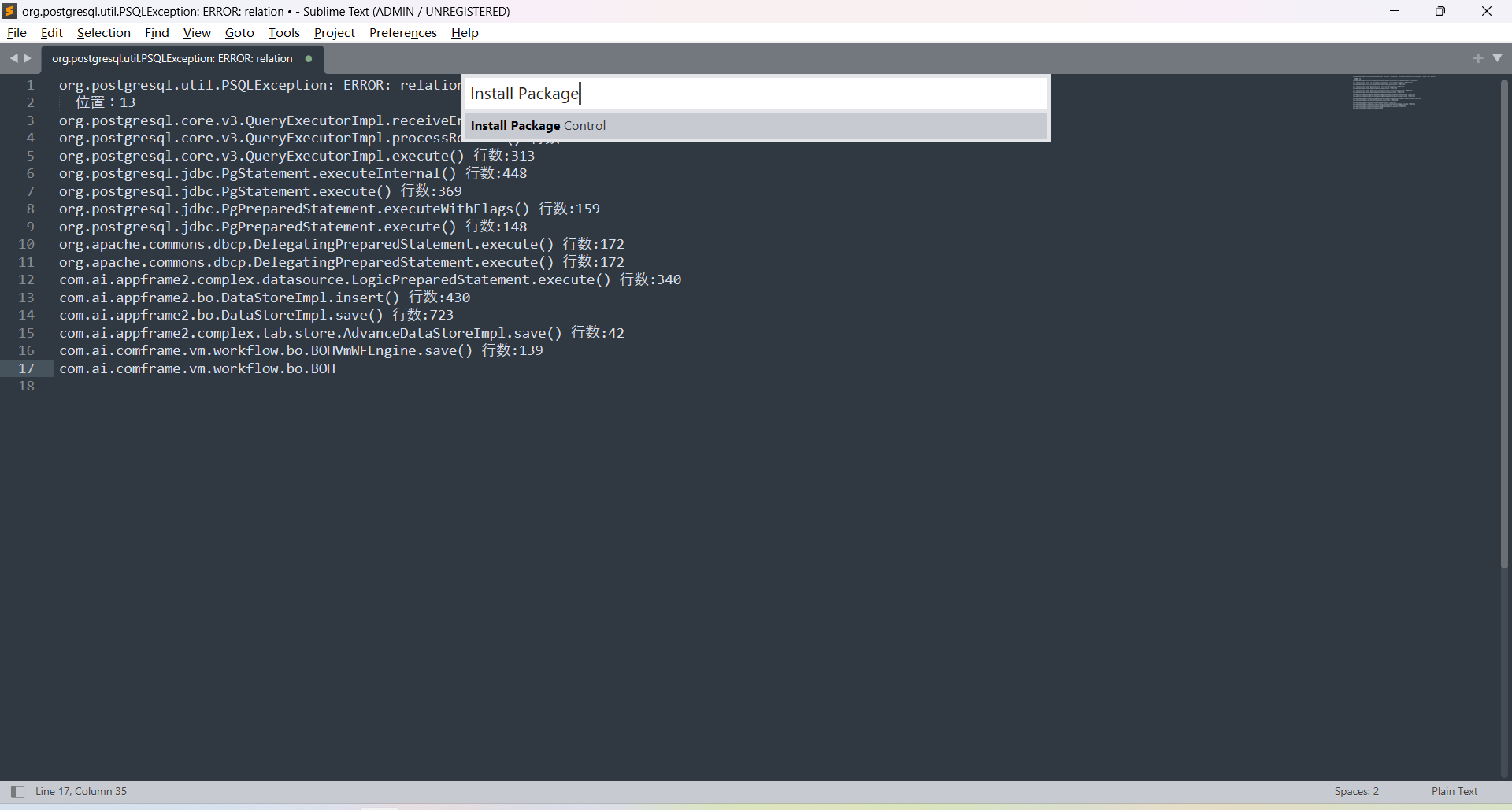Click line number 17 in the gutter
The width and height of the screenshot is (1512, 810).
tap(27, 368)
